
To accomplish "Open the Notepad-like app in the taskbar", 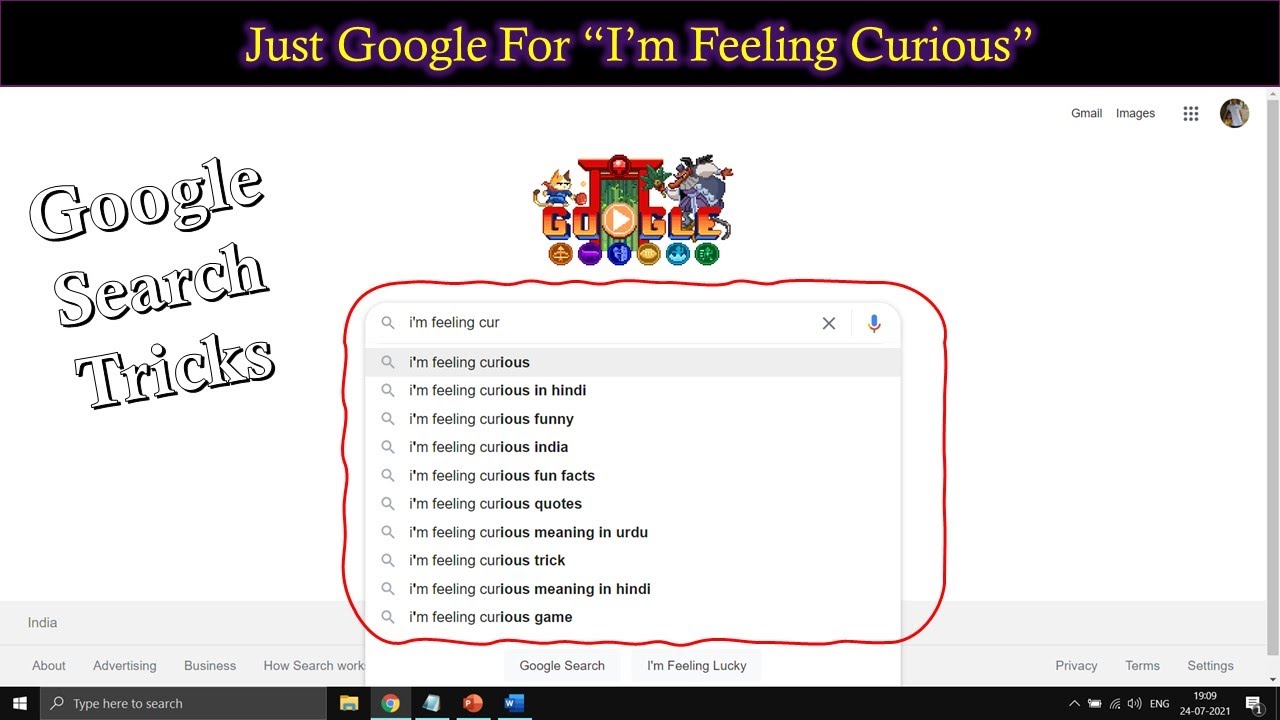I will click(432, 703).
